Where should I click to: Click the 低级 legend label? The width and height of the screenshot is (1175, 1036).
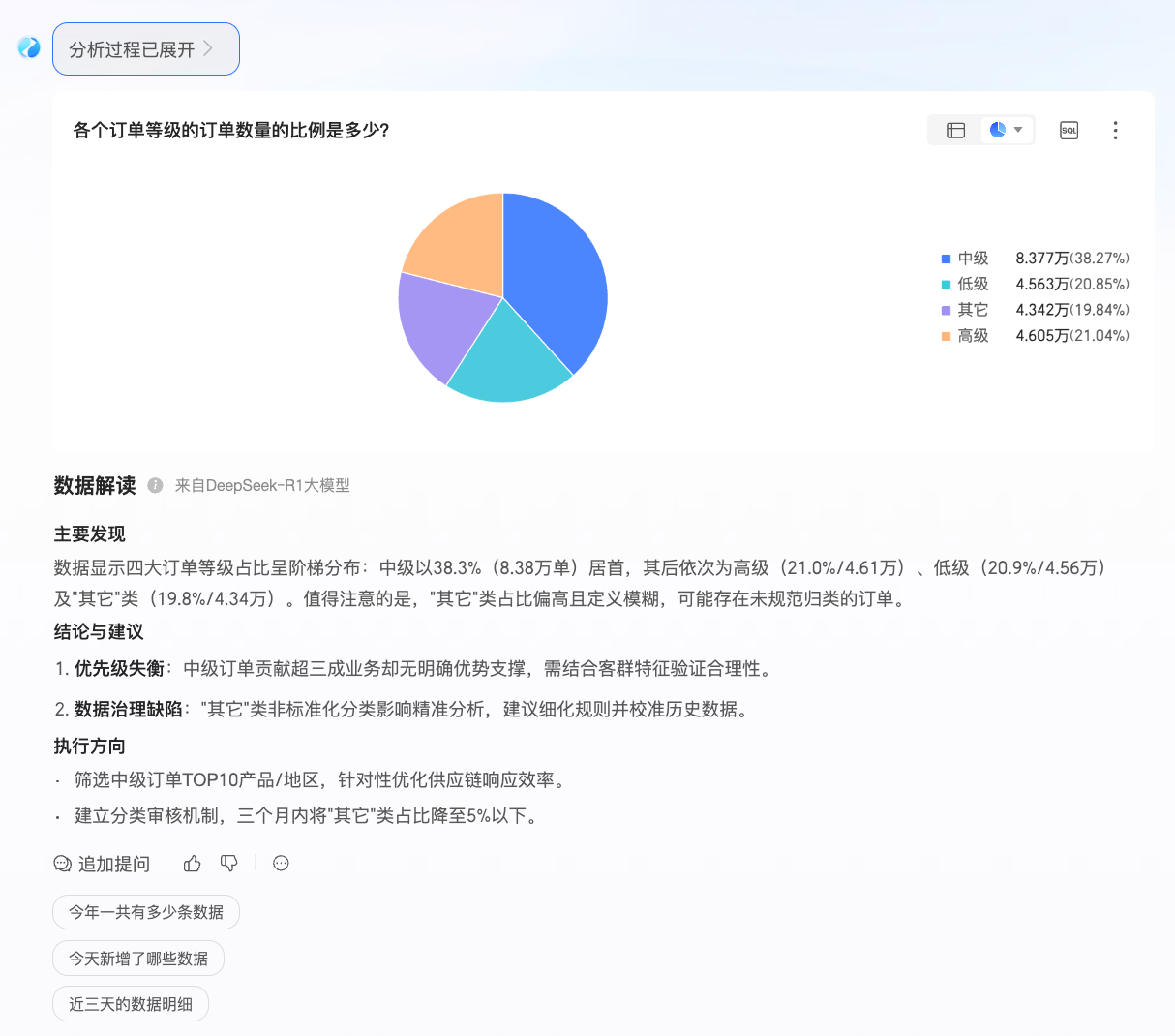click(x=974, y=285)
